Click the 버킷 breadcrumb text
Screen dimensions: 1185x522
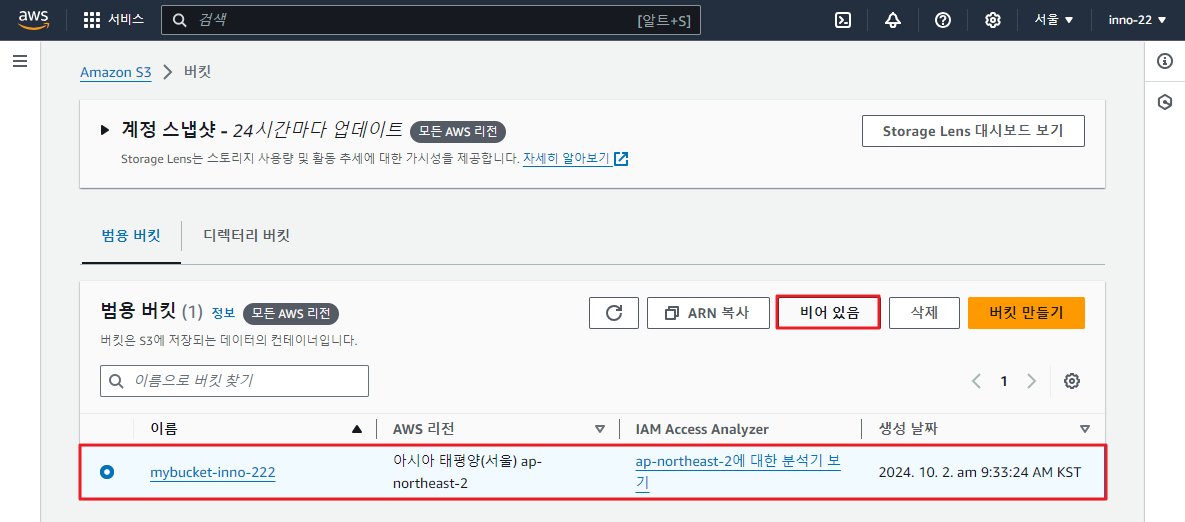(x=198, y=73)
